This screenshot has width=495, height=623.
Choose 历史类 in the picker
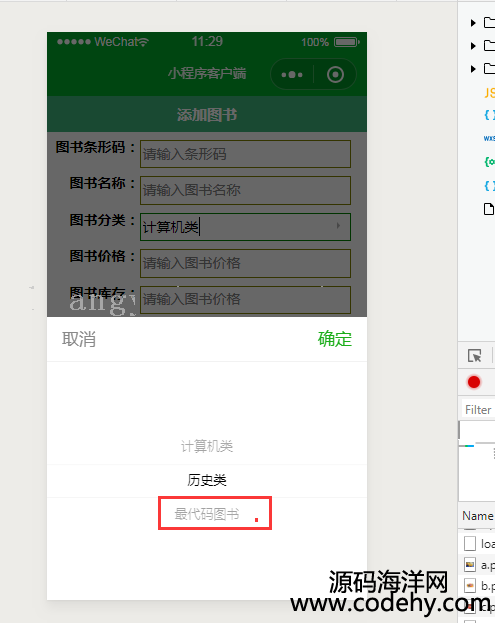click(x=207, y=480)
